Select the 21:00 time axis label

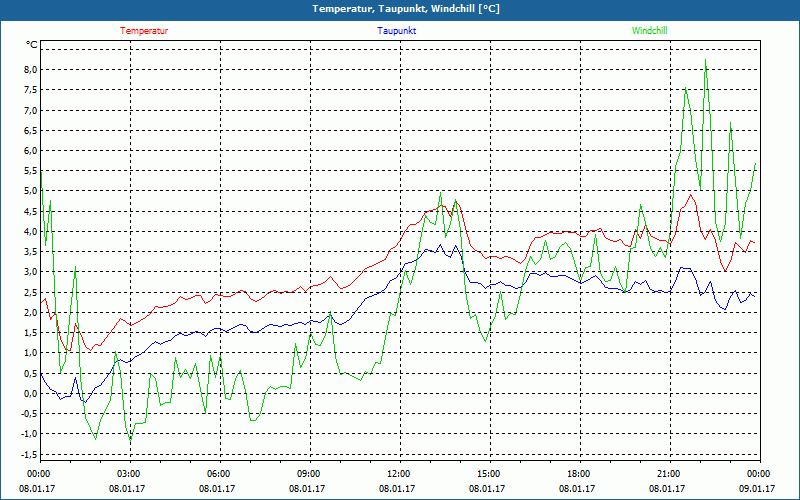pyautogui.click(x=669, y=474)
